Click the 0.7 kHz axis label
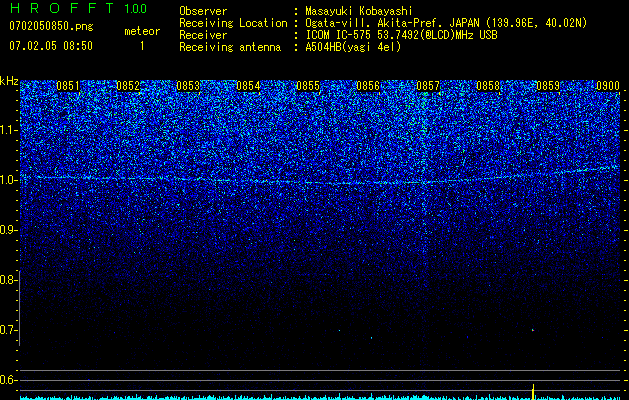 tap(9, 330)
